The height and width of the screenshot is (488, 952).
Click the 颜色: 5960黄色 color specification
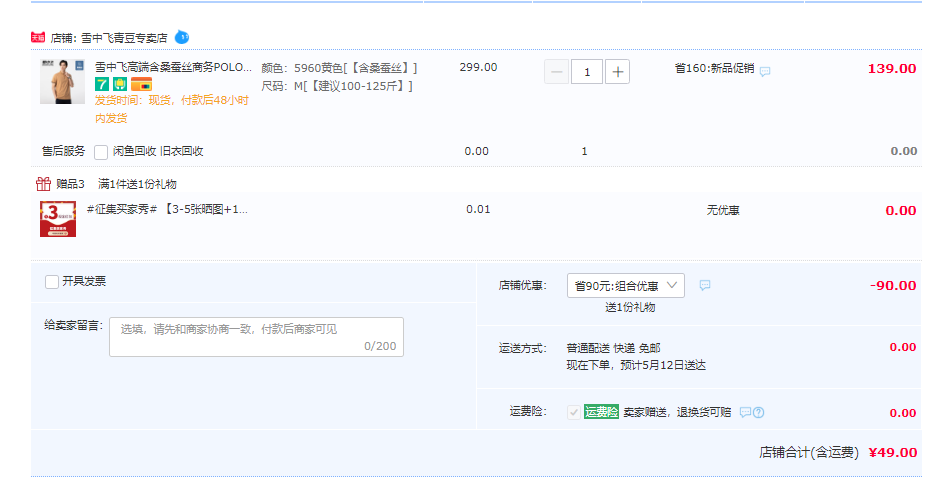click(x=339, y=68)
